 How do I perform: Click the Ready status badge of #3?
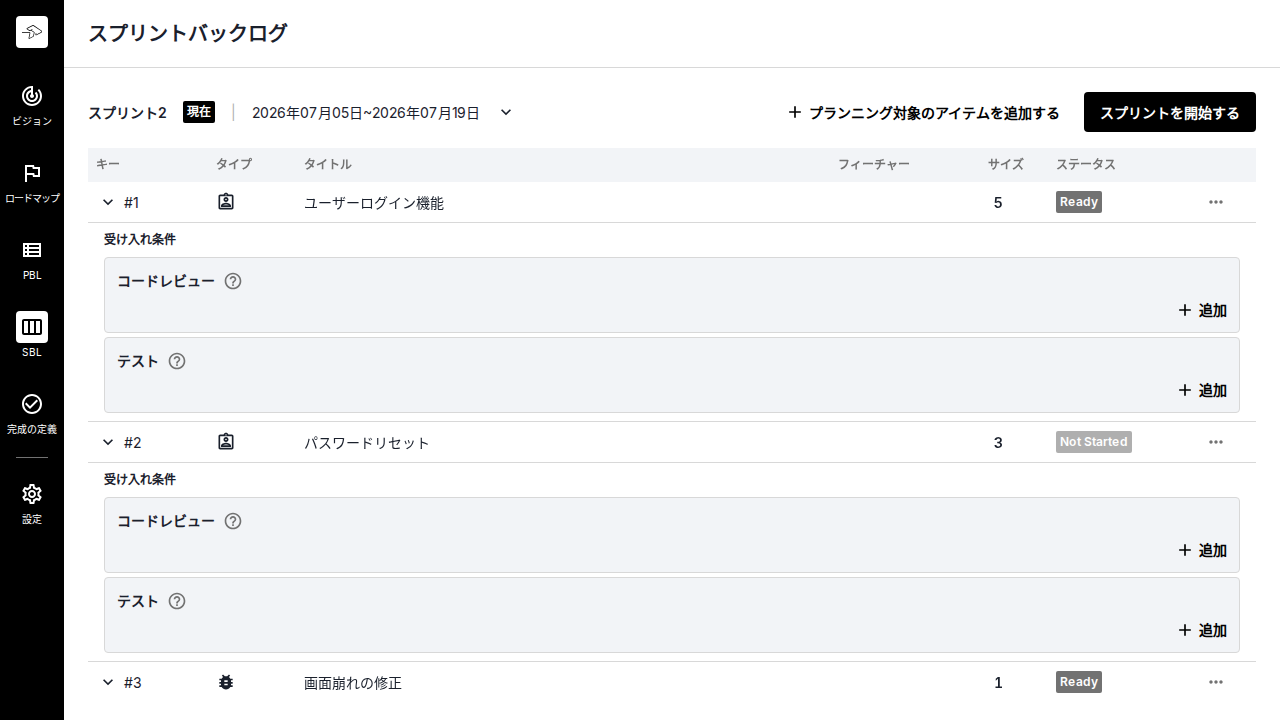[x=1079, y=682]
